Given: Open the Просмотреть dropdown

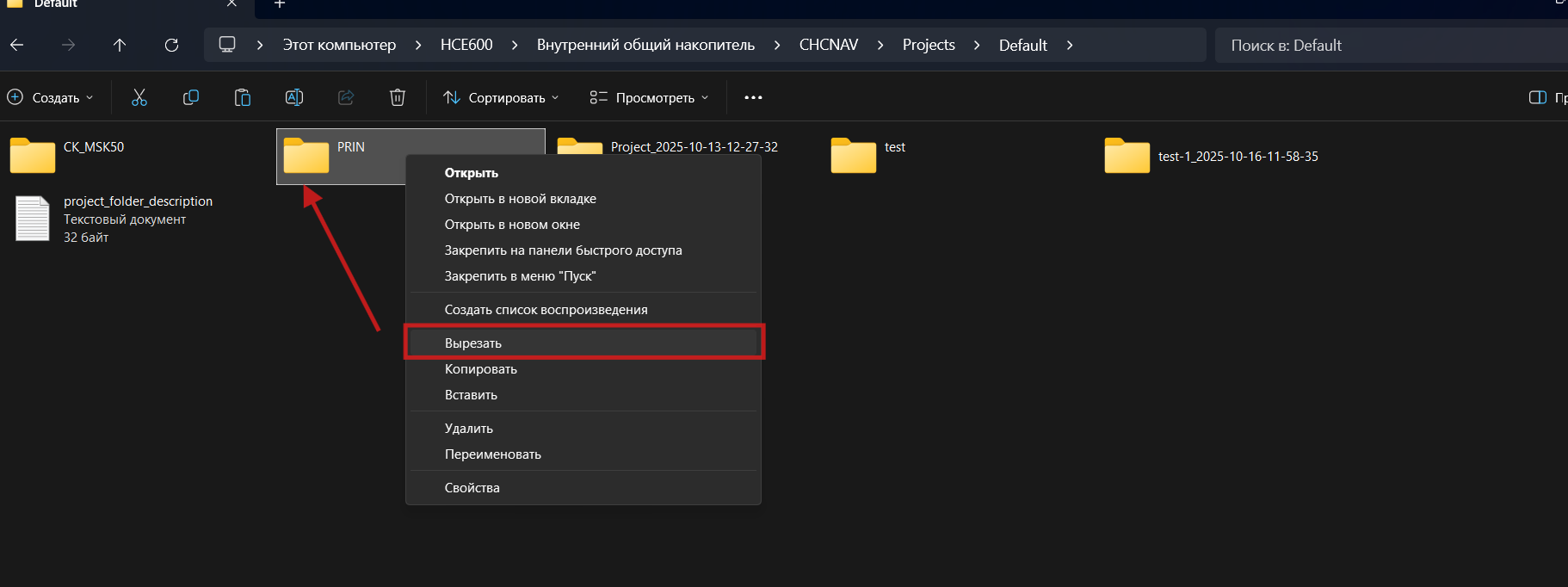Looking at the screenshot, I should click(650, 97).
